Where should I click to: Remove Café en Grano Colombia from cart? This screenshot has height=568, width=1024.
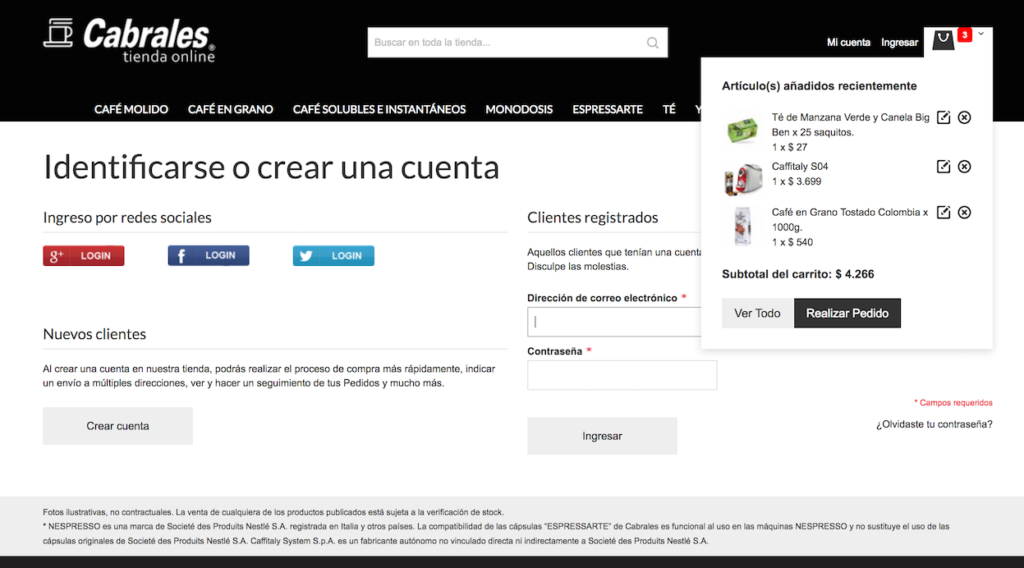click(964, 212)
